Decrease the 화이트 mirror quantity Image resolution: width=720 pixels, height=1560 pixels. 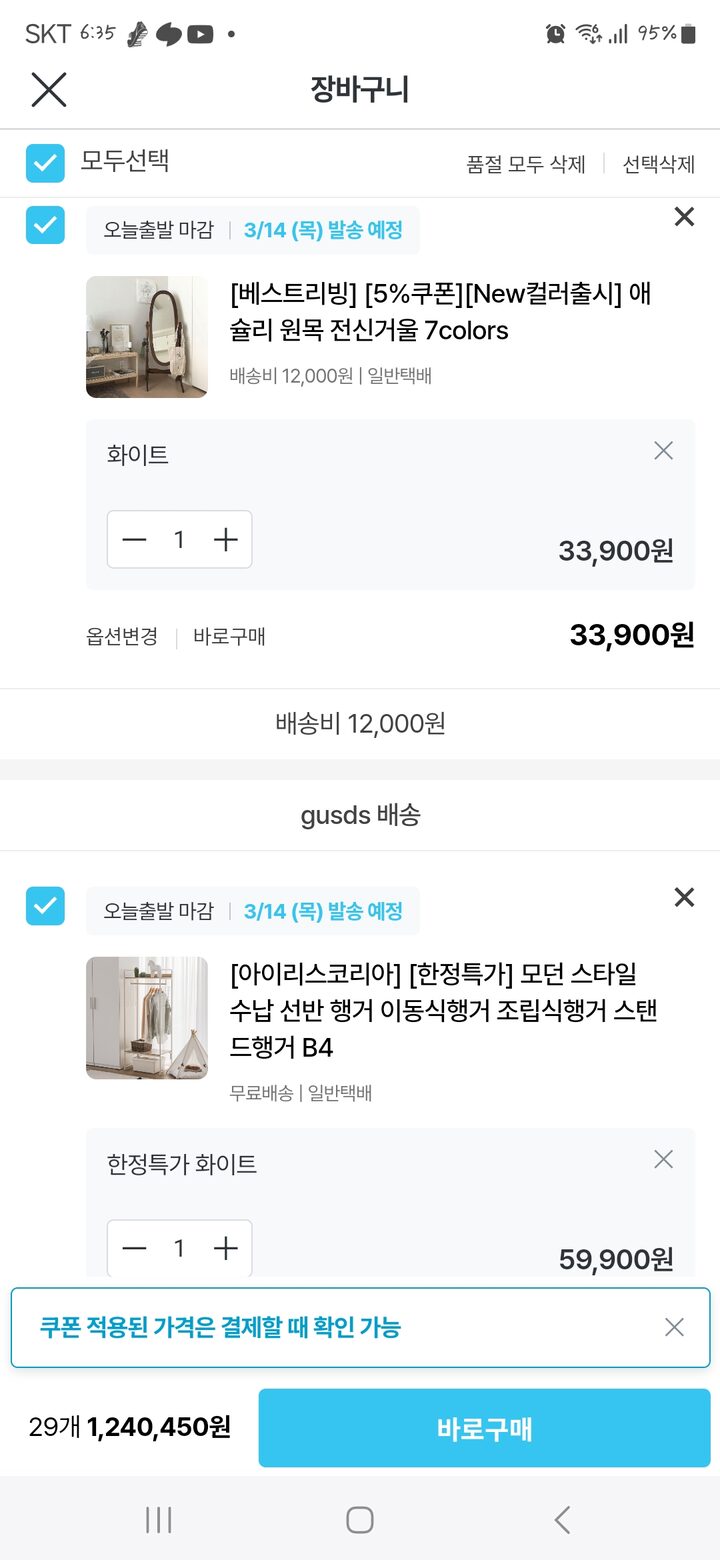pyautogui.click(x=134, y=540)
